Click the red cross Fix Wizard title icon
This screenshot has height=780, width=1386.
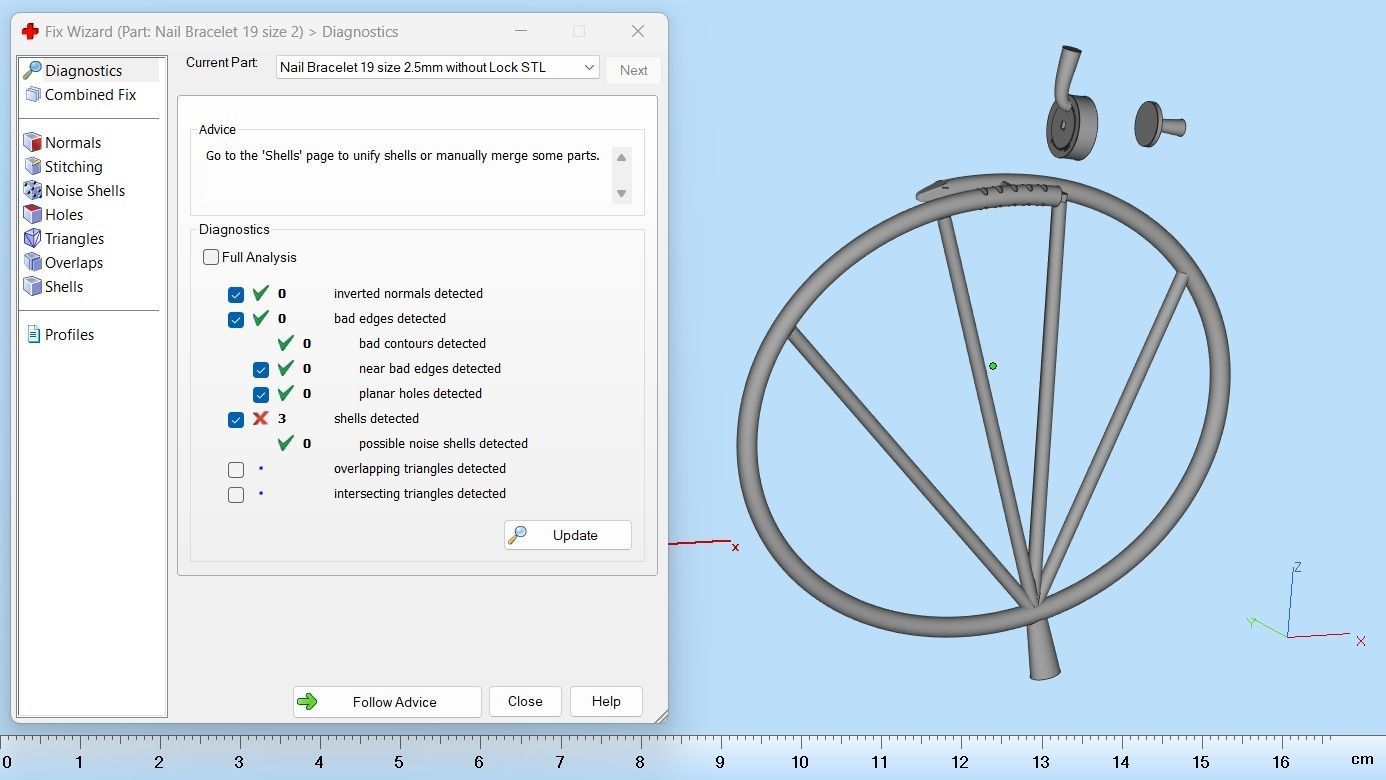(x=30, y=31)
